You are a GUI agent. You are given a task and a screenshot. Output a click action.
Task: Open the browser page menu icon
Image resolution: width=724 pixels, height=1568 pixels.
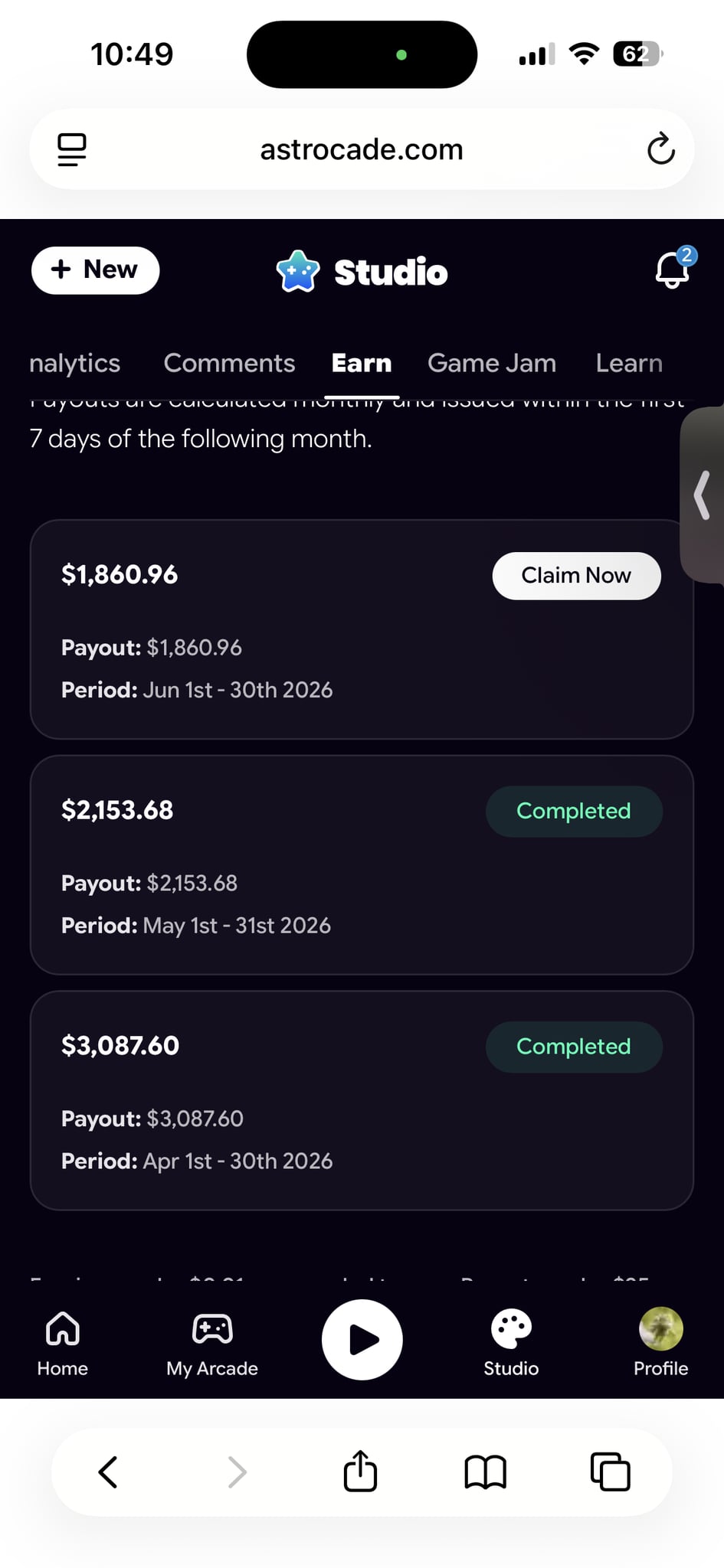click(x=72, y=149)
